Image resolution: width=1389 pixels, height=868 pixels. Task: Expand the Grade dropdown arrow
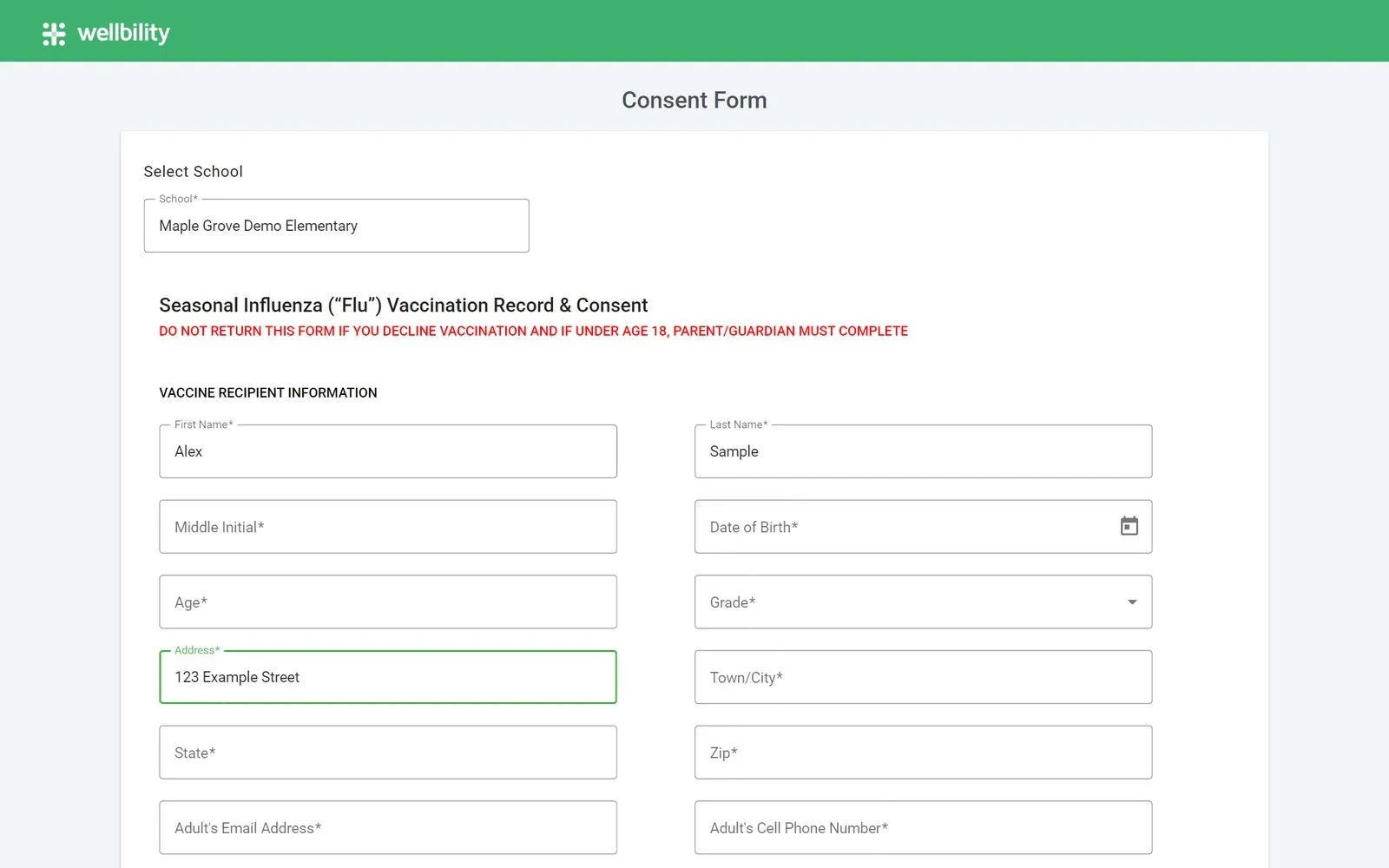[x=1132, y=602]
